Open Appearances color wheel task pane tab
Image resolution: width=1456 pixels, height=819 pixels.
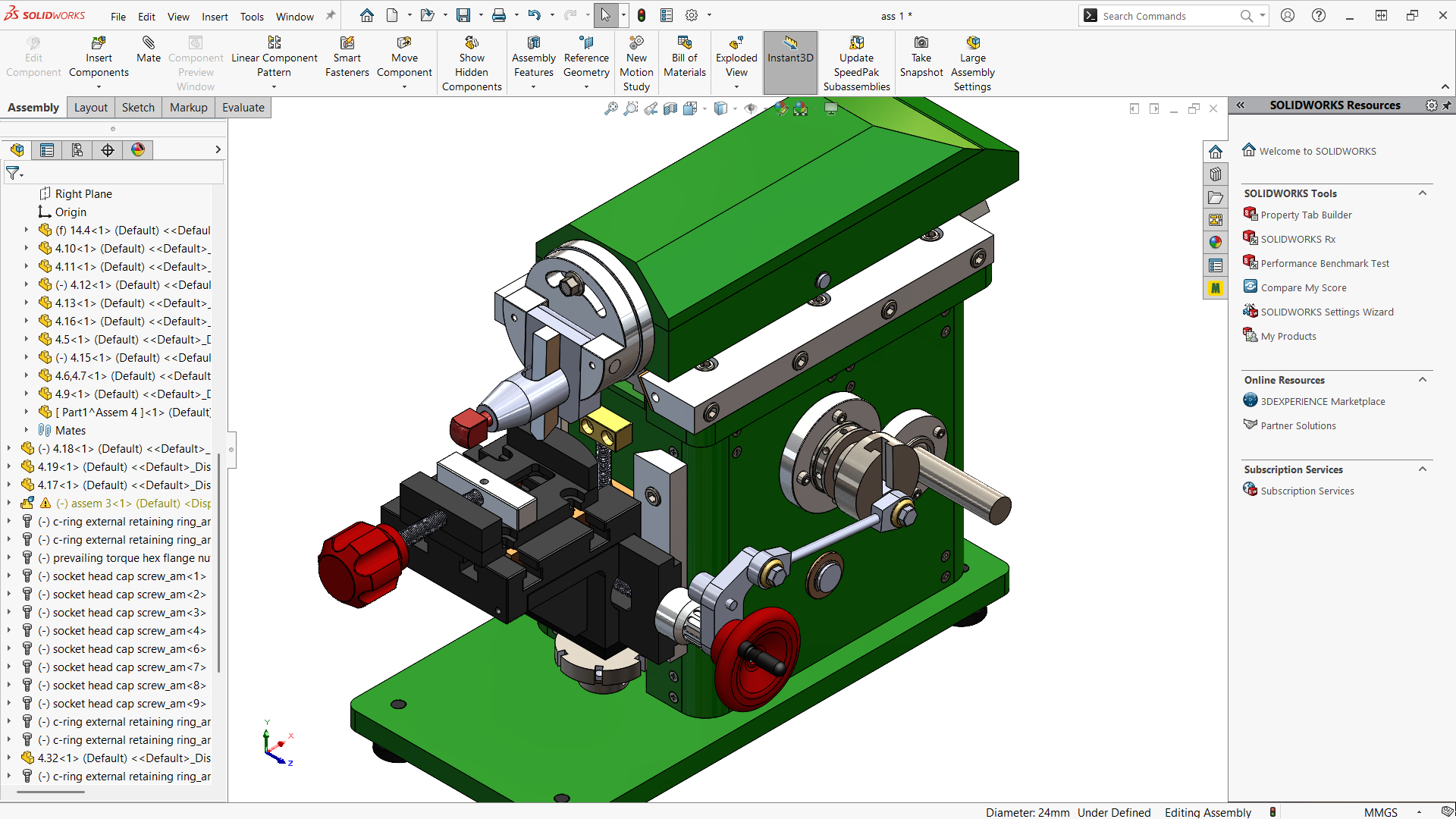1216,243
